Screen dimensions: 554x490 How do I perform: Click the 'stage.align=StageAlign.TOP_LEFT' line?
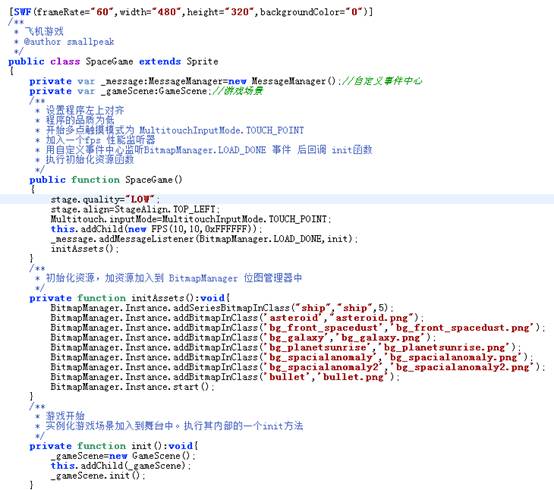(135, 209)
